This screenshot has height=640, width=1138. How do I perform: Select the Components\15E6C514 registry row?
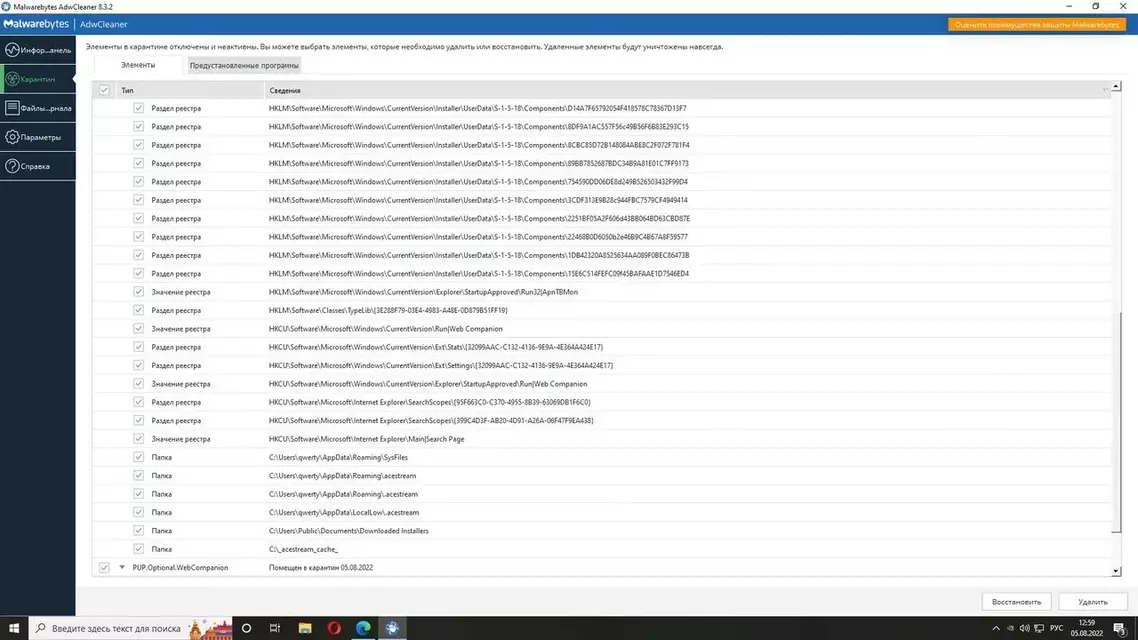602,274
